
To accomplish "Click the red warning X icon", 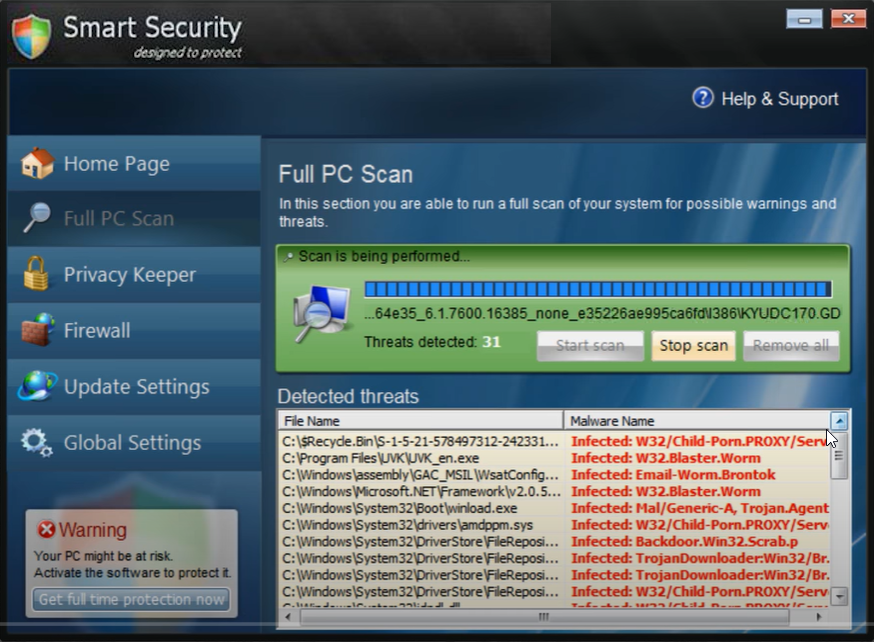I will click(46, 530).
